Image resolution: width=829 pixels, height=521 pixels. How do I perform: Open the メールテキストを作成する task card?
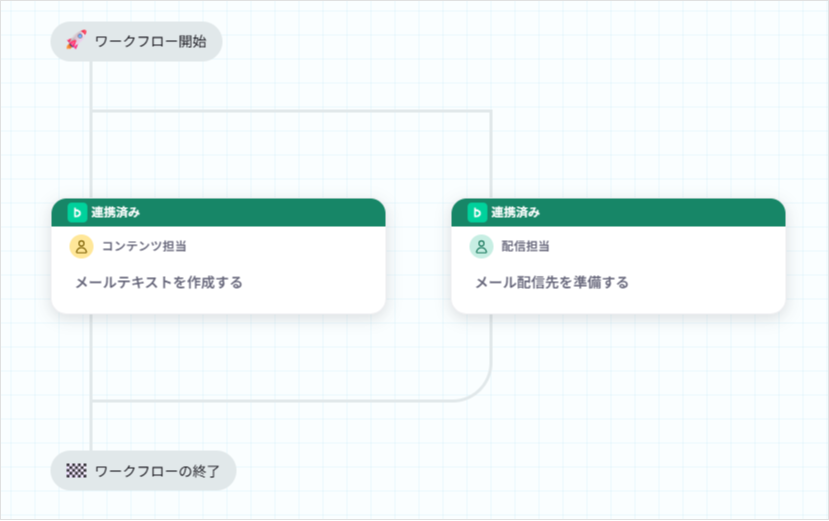218,256
